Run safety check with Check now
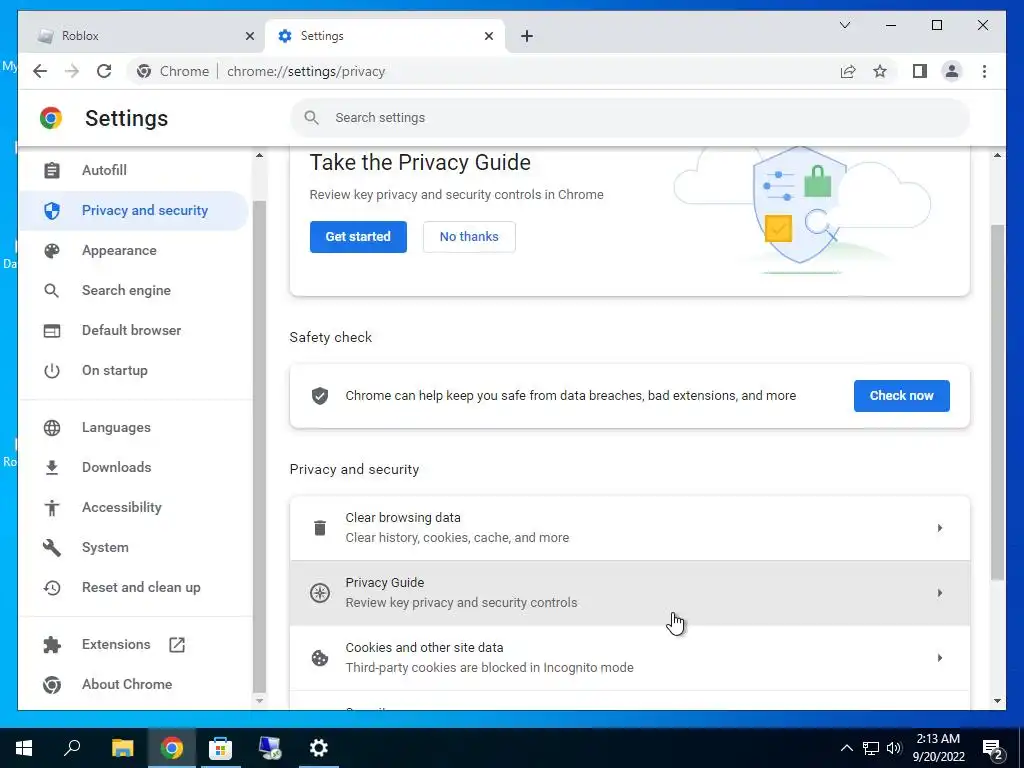The image size is (1024, 768). coord(901,396)
